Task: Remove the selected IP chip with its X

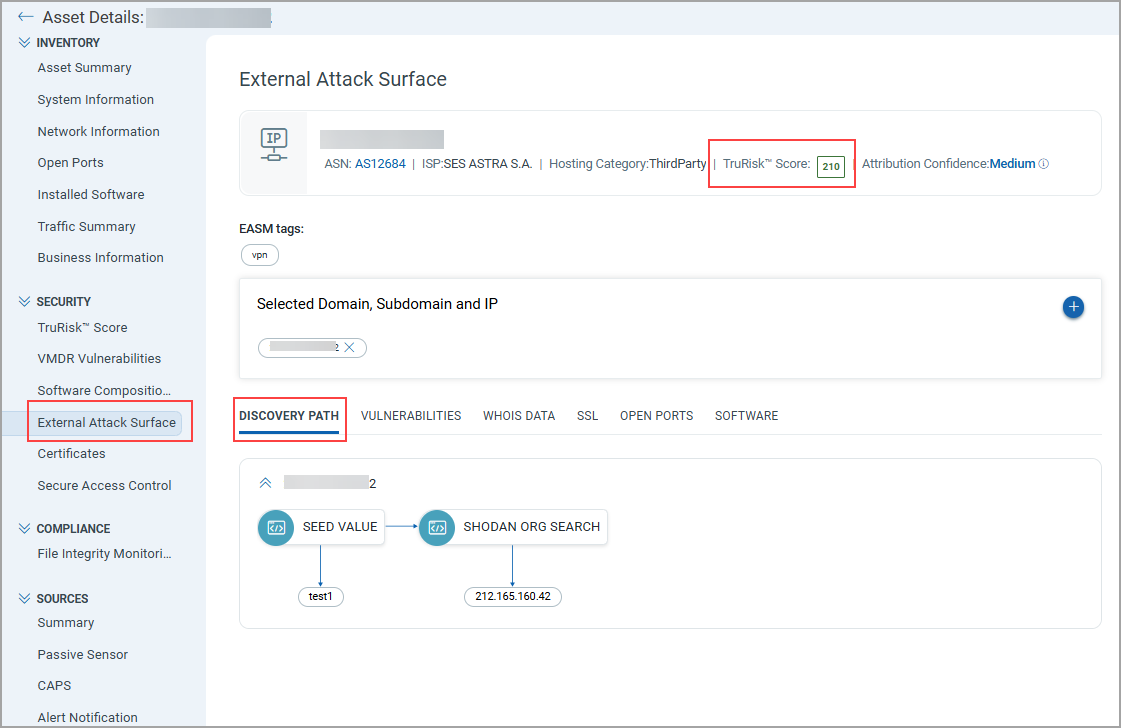Action: pos(349,348)
